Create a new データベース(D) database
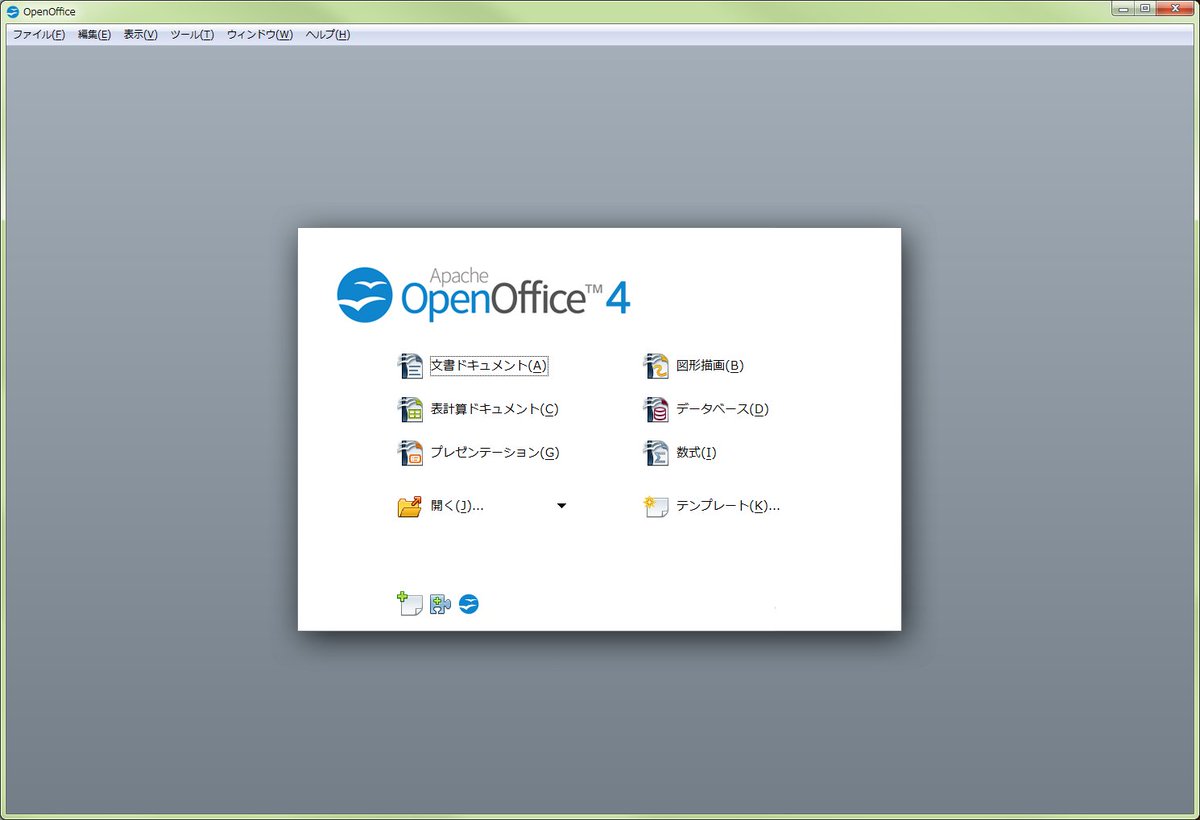 tap(706, 409)
